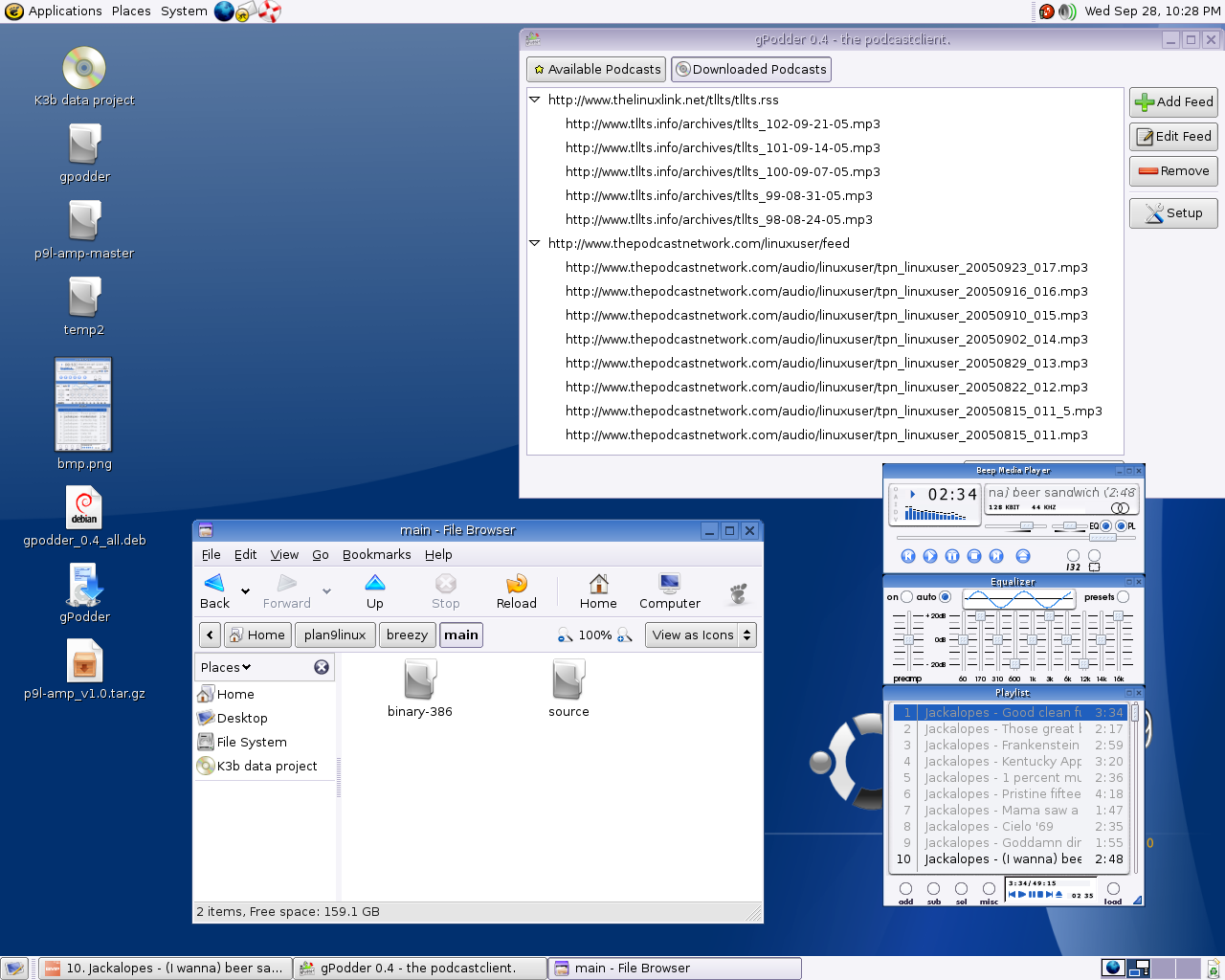This screenshot has height=980, width=1225.
Task: Click Computer icon in File Browser toolbar
Action: click(669, 583)
